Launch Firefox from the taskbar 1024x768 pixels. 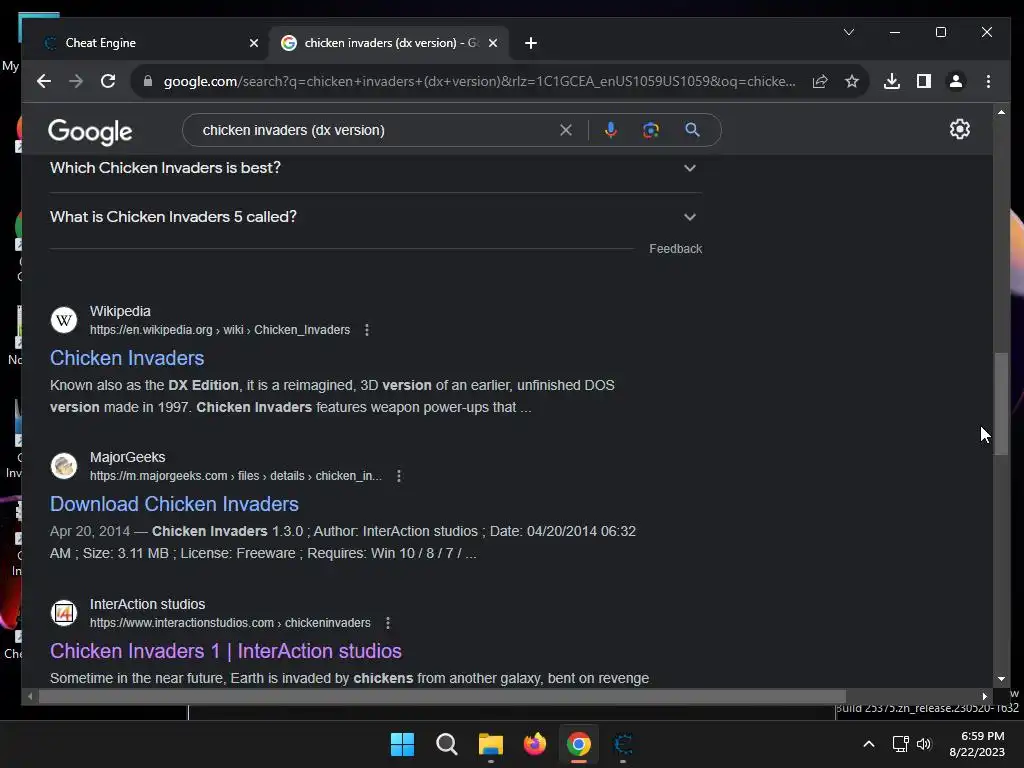pos(534,744)
